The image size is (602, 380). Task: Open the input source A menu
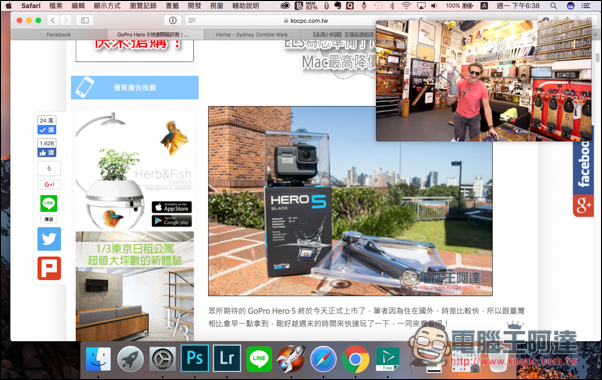point(484,5)
